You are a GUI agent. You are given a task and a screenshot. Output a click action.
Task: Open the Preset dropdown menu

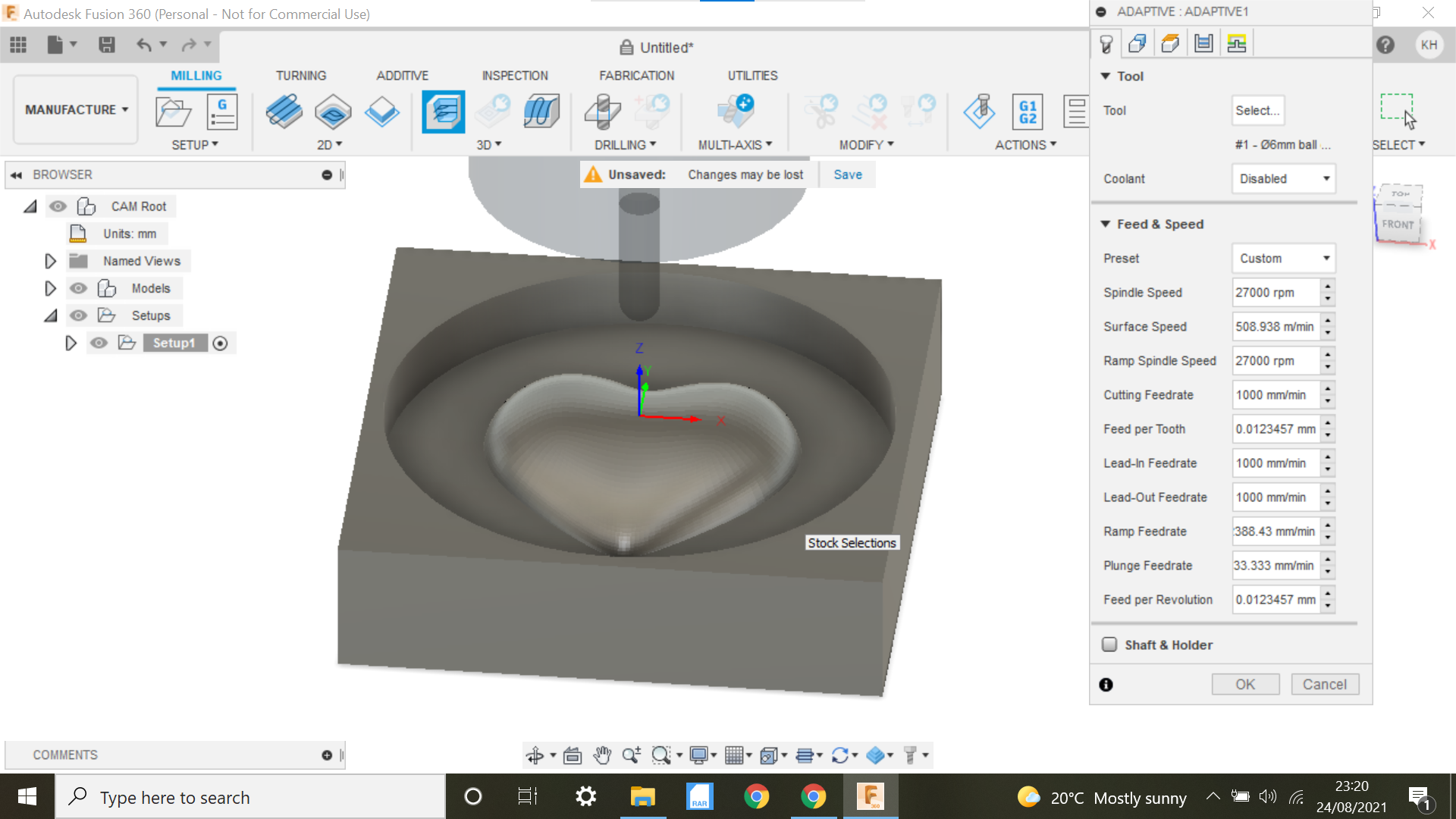(1283, 258)
